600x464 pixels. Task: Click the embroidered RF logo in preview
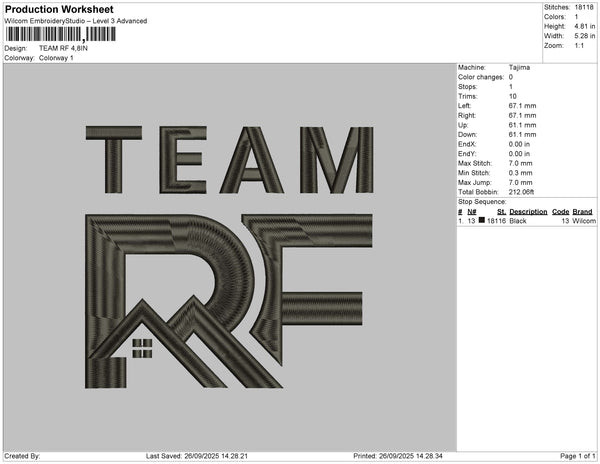click(228, 301)
